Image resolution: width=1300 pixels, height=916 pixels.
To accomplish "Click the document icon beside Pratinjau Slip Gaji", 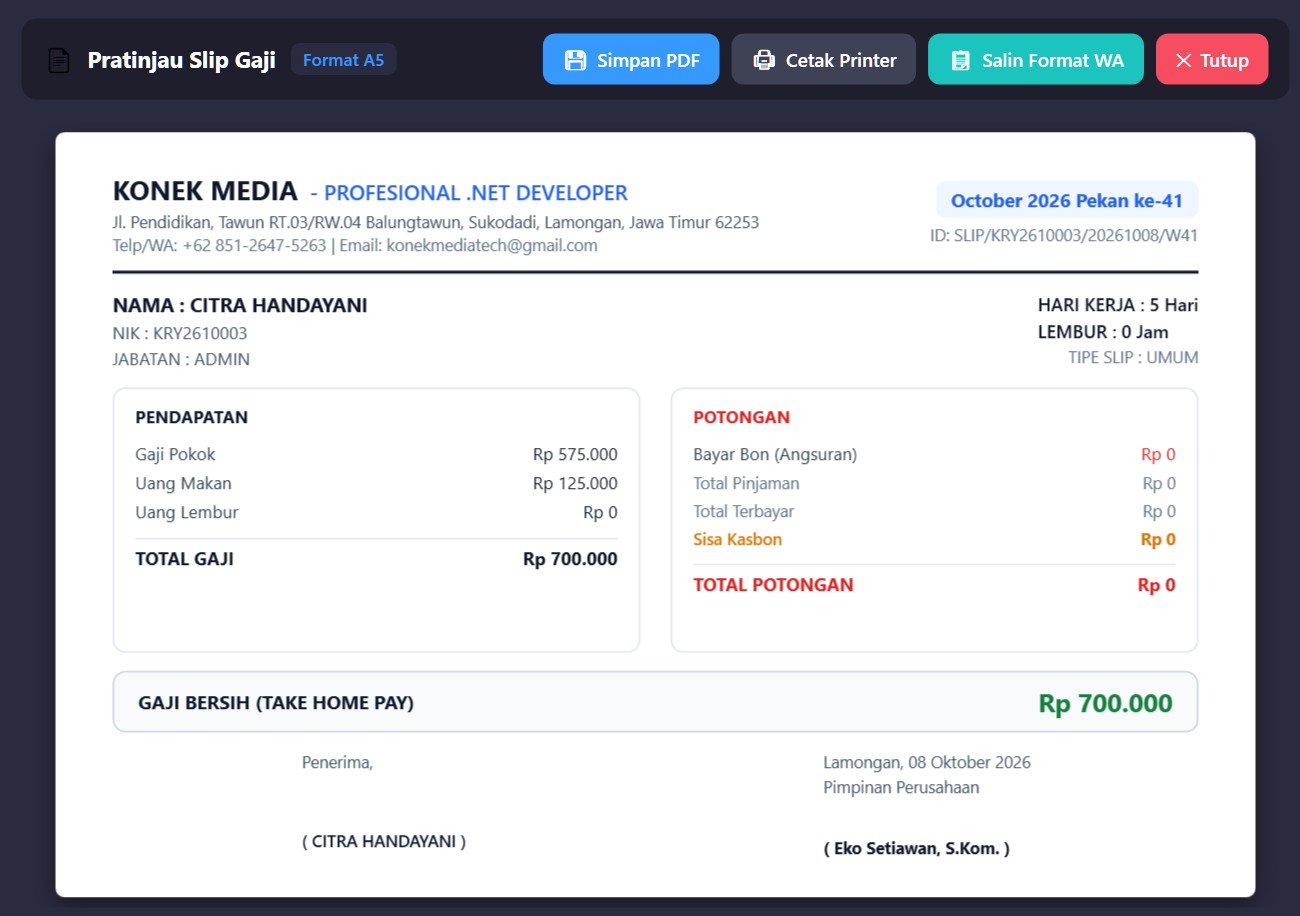I will [x=60, y=60].
